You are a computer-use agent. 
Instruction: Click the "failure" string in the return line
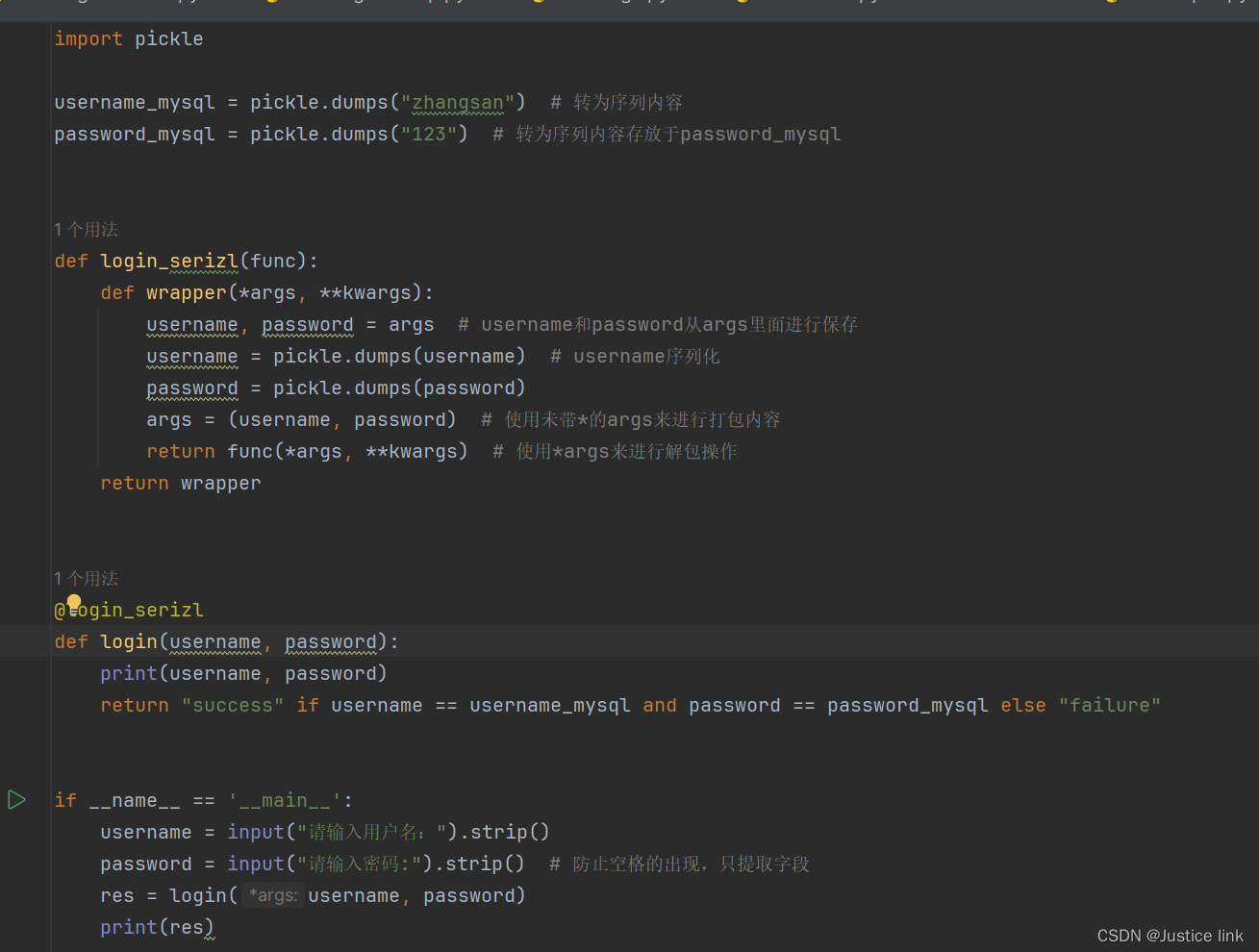(x=1110, y=705)
